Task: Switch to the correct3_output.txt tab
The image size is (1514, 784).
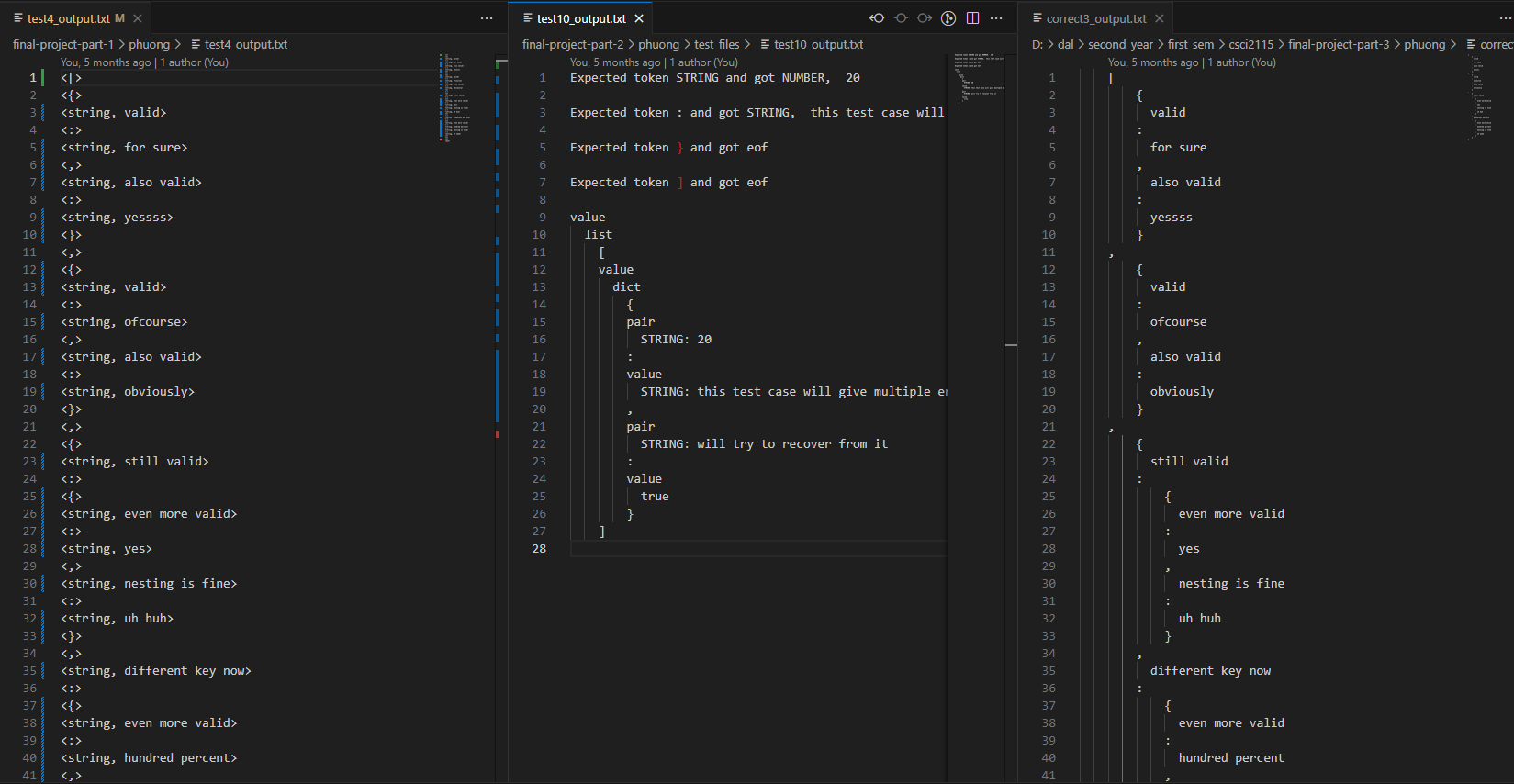Action: (x=1096, y=18)
